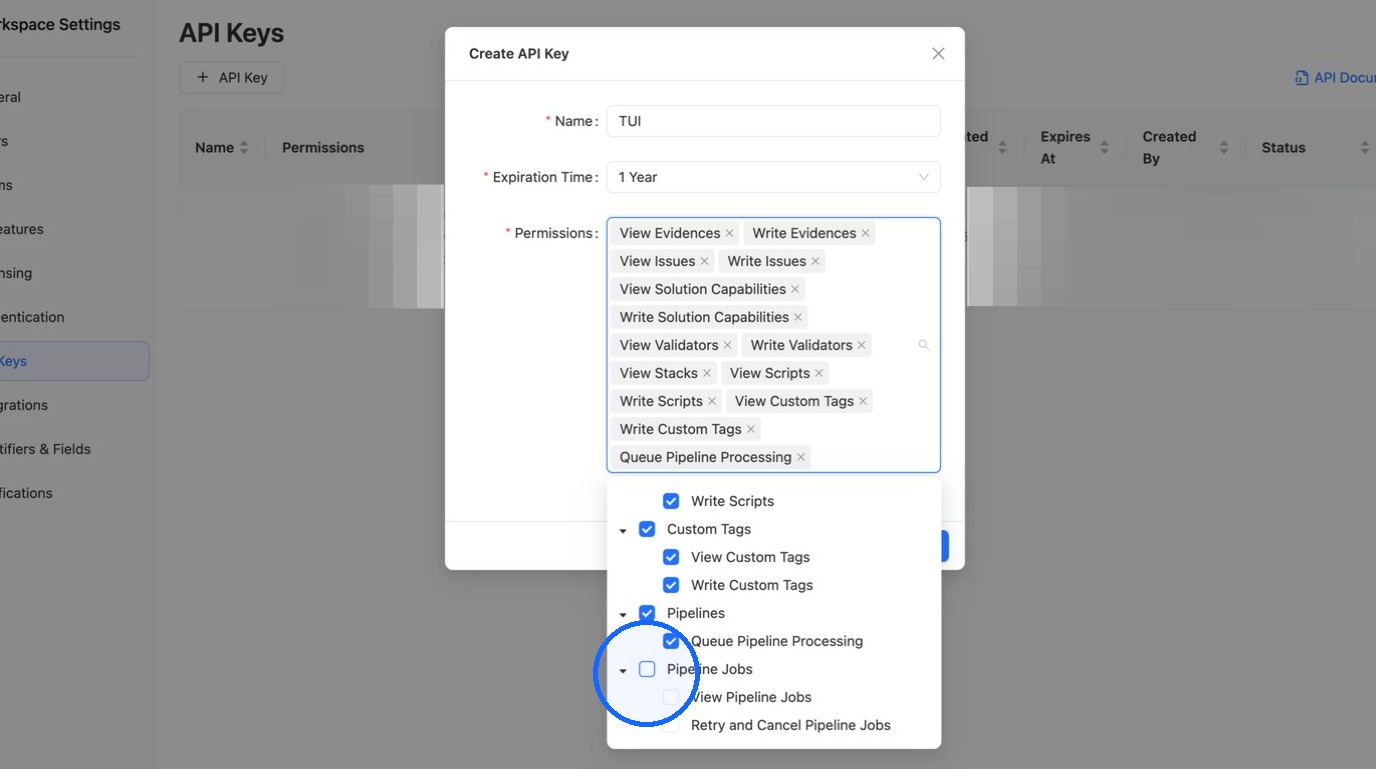Viewport: 1376px width, 769px height.
Task: Remove the Write Custom Tags tag
Action: (x=751, y=429)
